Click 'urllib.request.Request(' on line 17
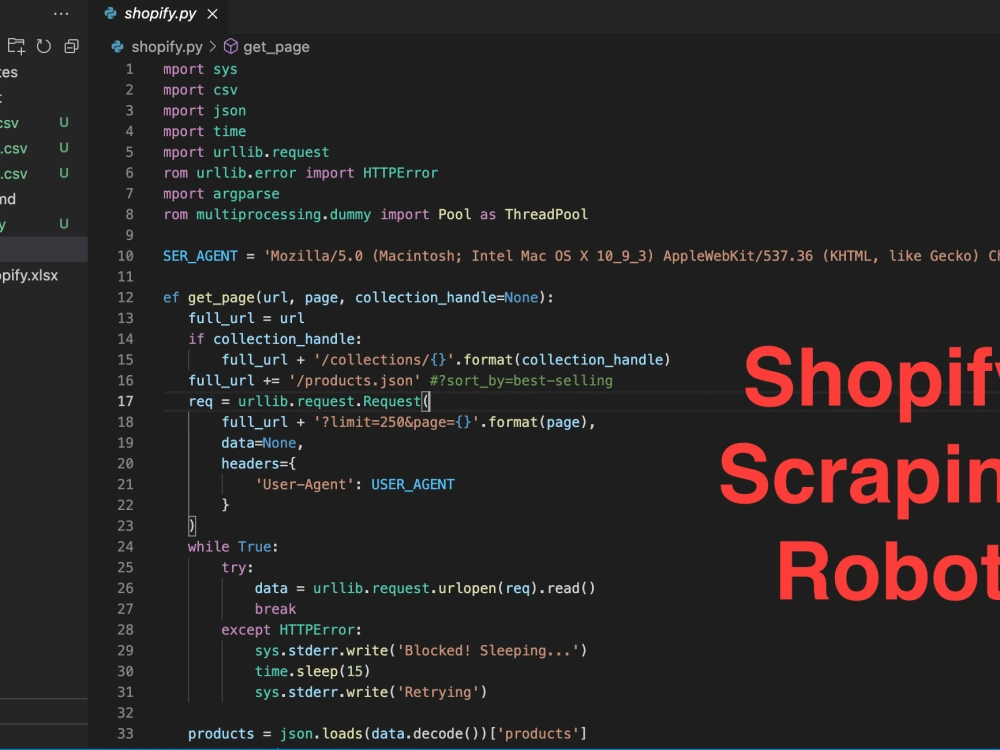This screenshot has width=1000, height=750. [x=334, y=401]
